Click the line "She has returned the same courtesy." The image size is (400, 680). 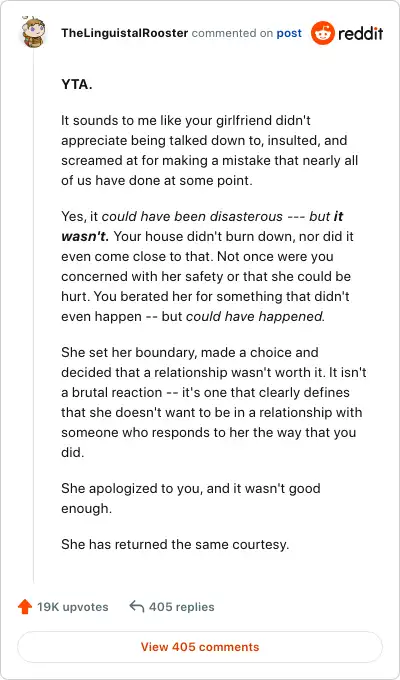(175, 544)
